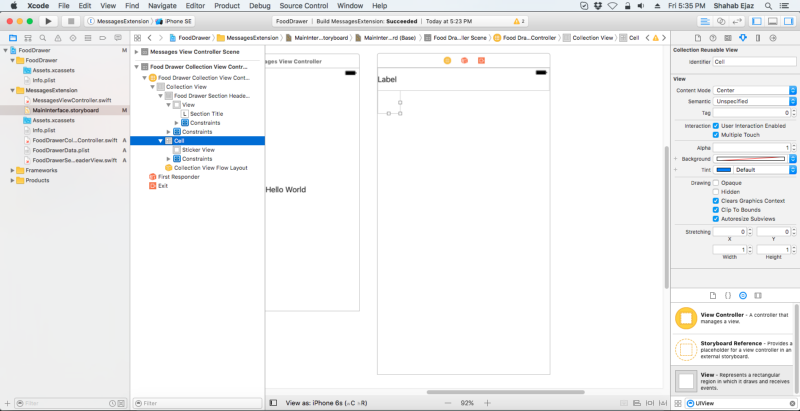Show the Project navigator folder icon
The height and width of the screenshot is (411, 800).
point(13,38)
